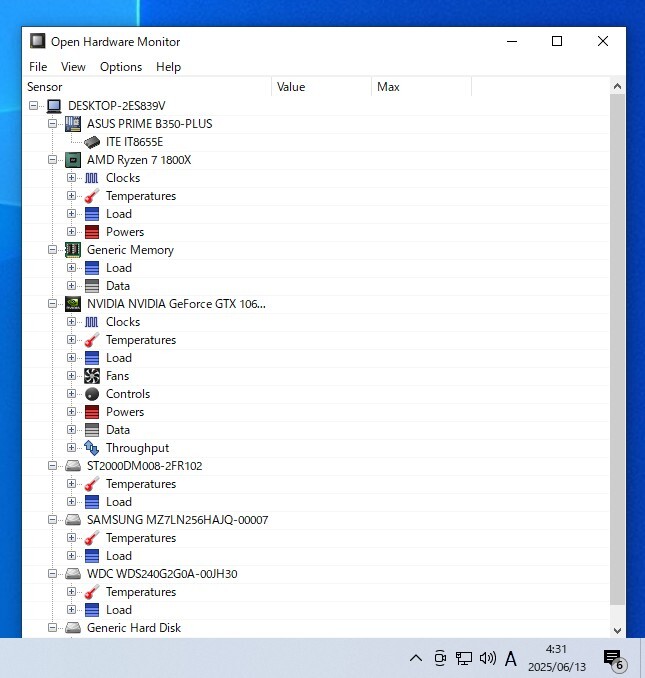The width and height of the screenshot is (645, 678).
Task: Open the File menu
Action: (x=38, y=67)
